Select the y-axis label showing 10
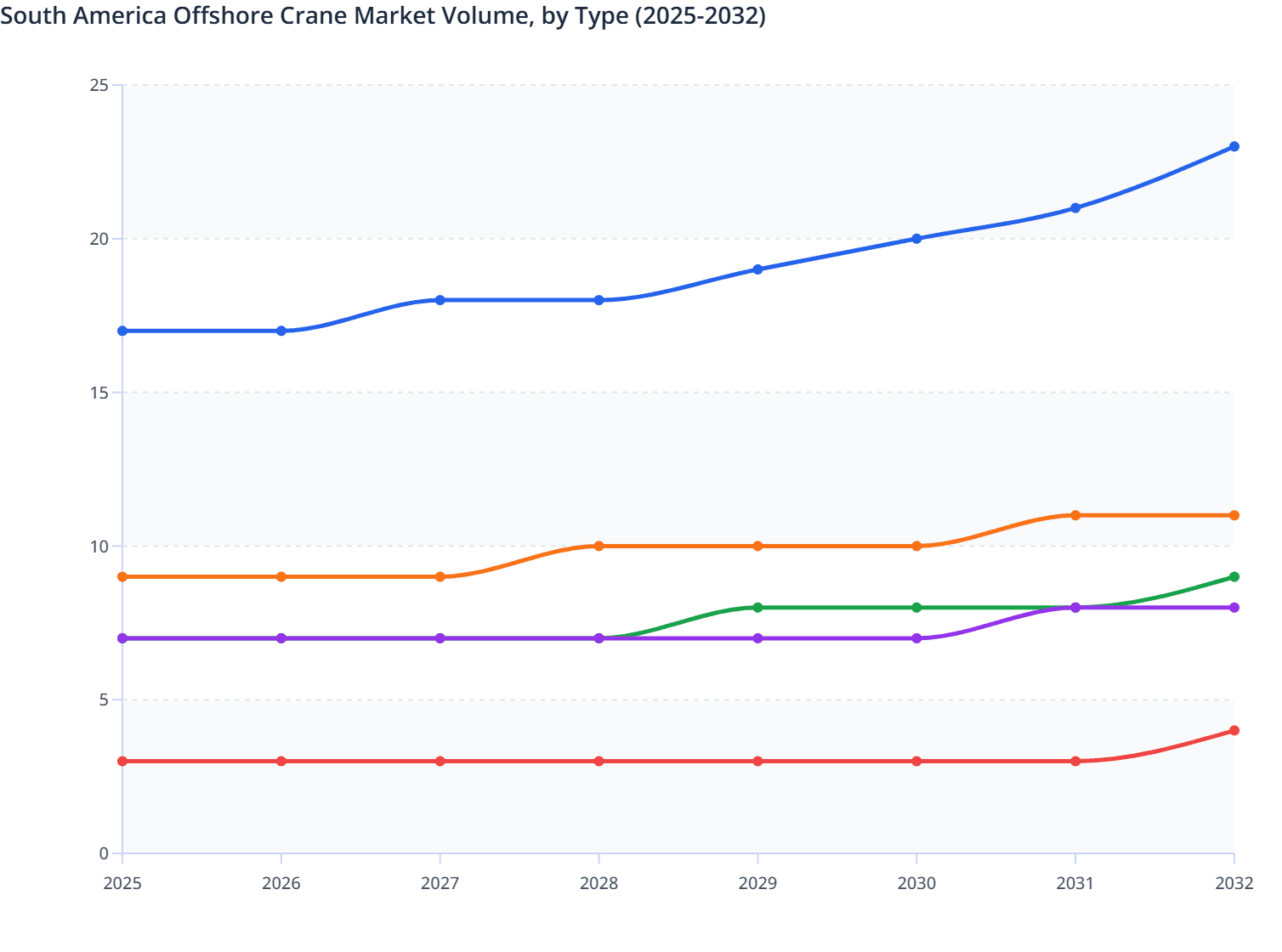1282x952 pixels. tap(100, 545)
